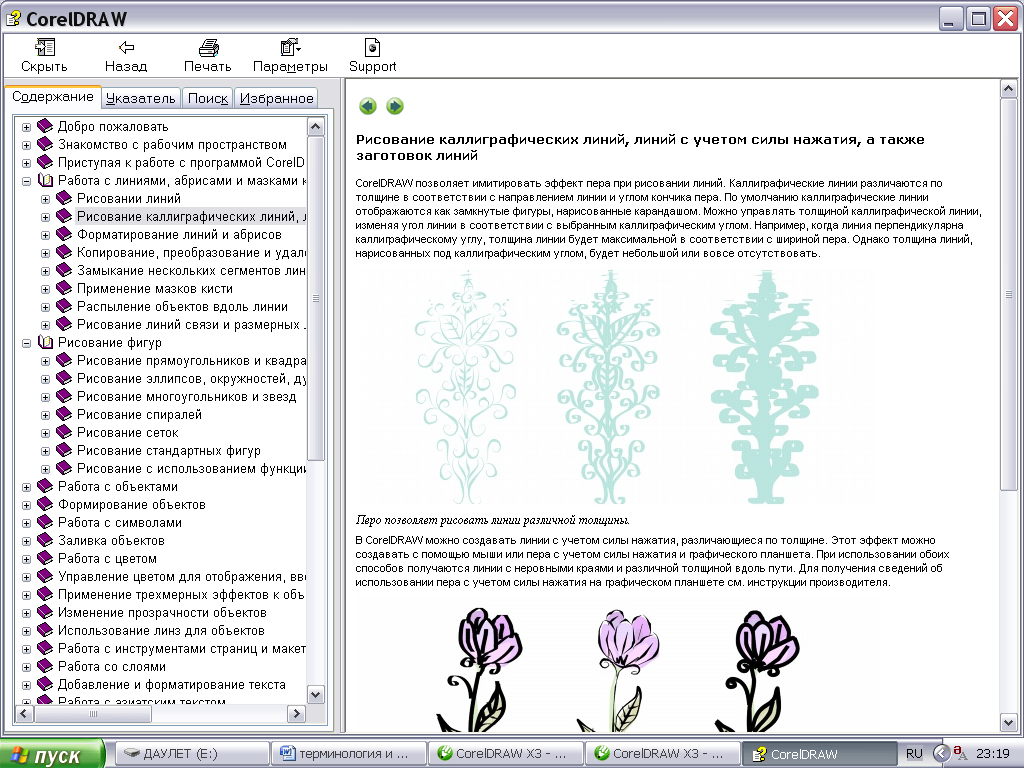Go to next topic with green right arrow

coord(394,106)
